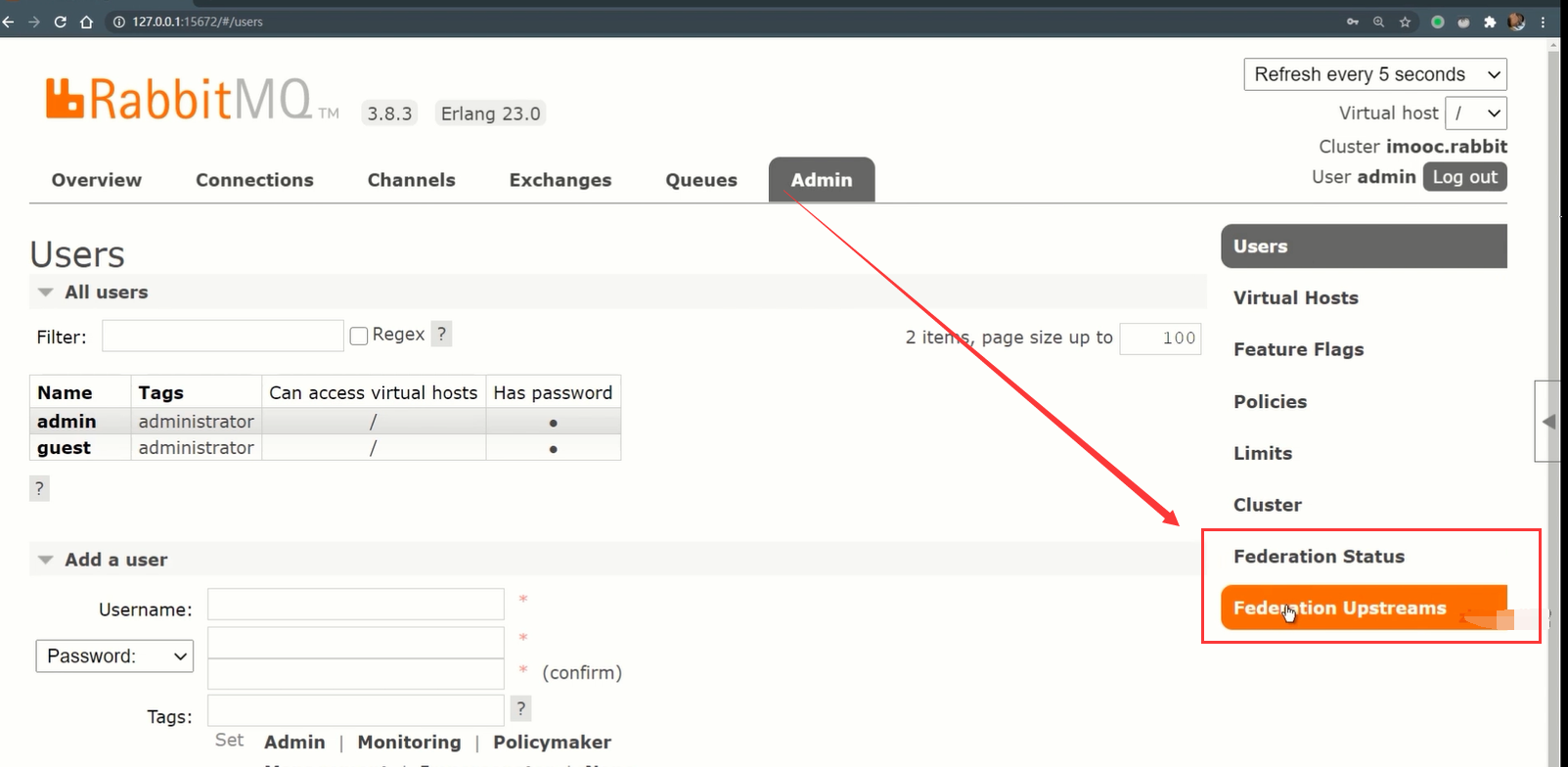Enable the Regex filter checkbox

click(x=359, y=336)
